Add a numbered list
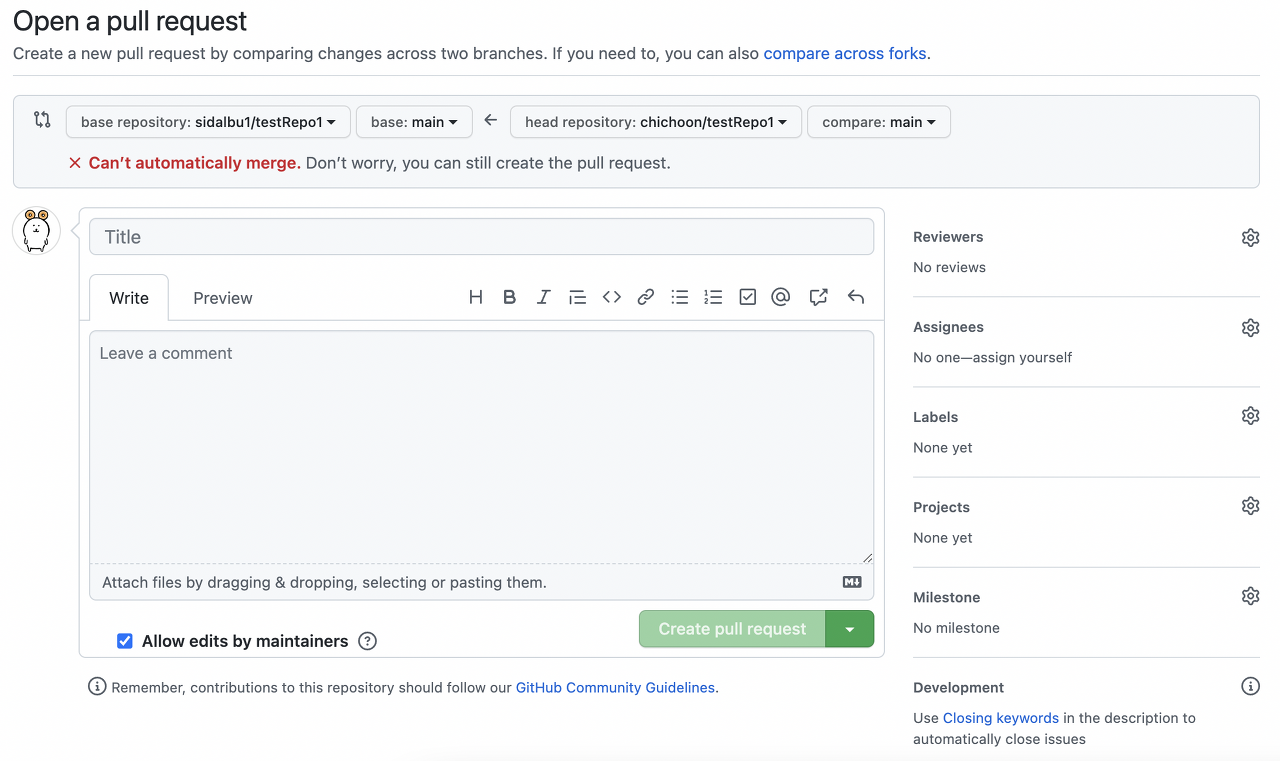 [713, 297]
